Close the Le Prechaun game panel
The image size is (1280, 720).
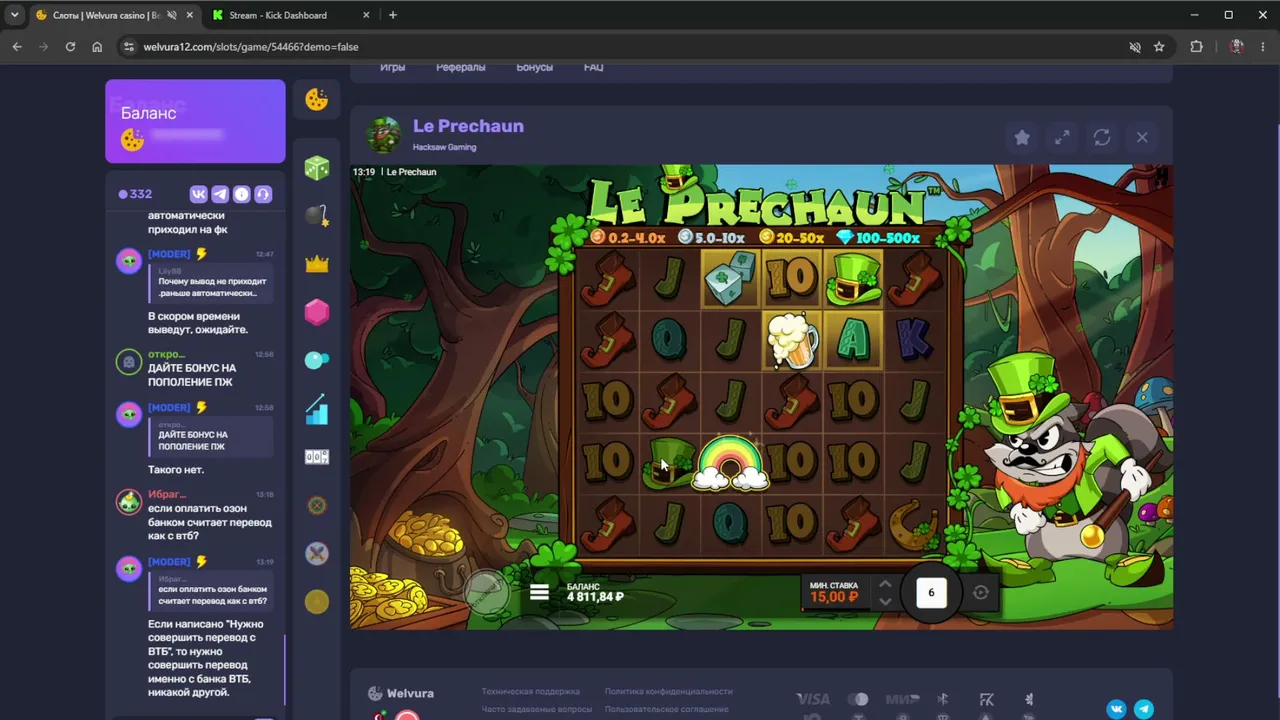1142,138
